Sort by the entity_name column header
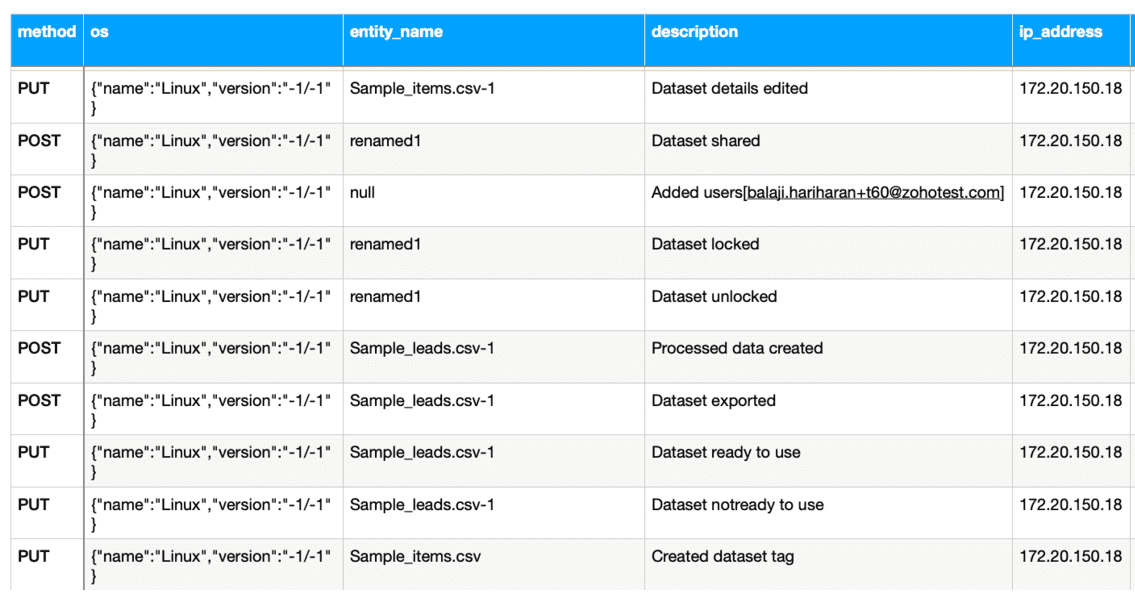The image size is (1135, 593). [x=396, y=32]
